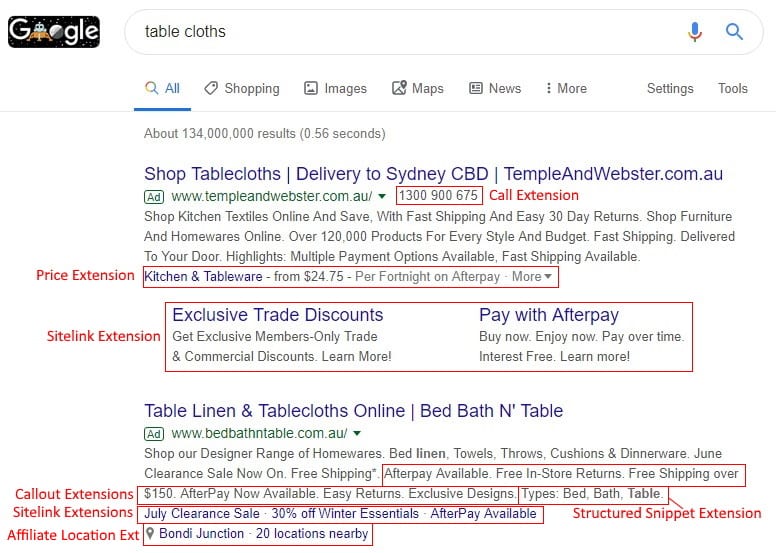Viewport: 776px width, 553px height.
Task: Open the Maps tab
Action: point(418,89)
